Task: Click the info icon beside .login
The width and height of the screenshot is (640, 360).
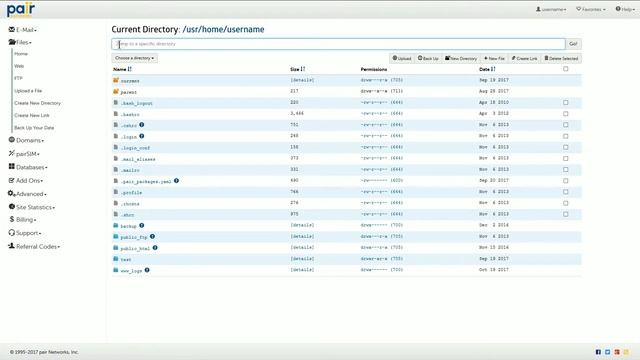Action: pos(142,136)
